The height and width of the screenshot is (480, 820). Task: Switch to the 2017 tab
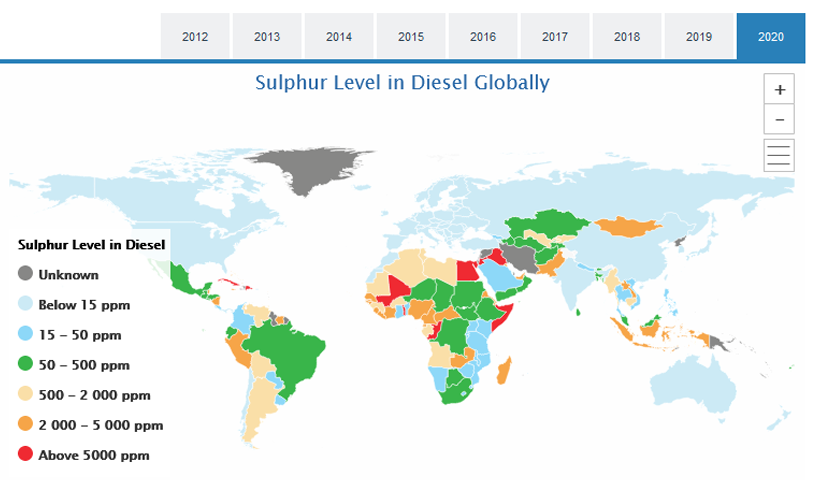coord(555,36)
